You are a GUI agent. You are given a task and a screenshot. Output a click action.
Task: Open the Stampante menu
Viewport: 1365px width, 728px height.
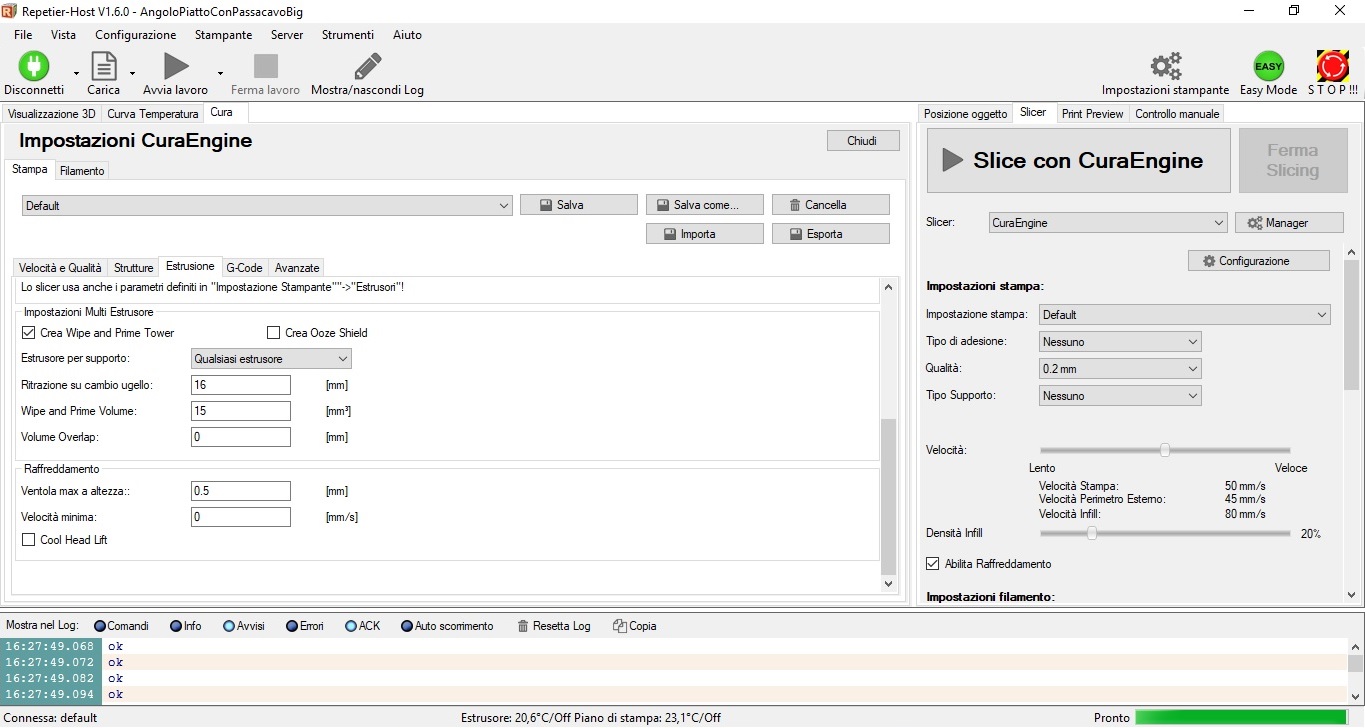point(223,35)
